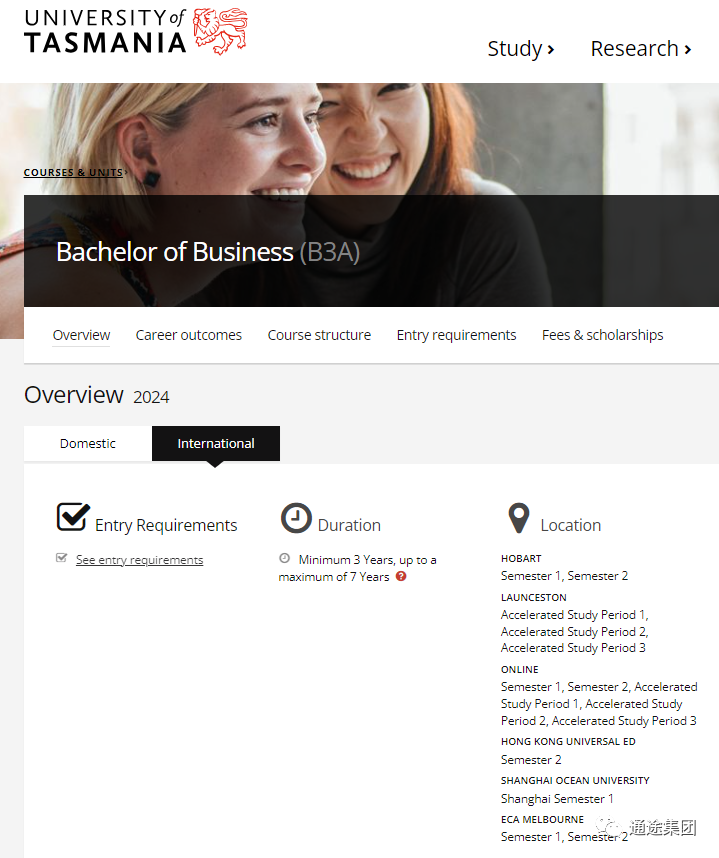
Task: Open the red question mark help icon
Action: click(401, 576)
